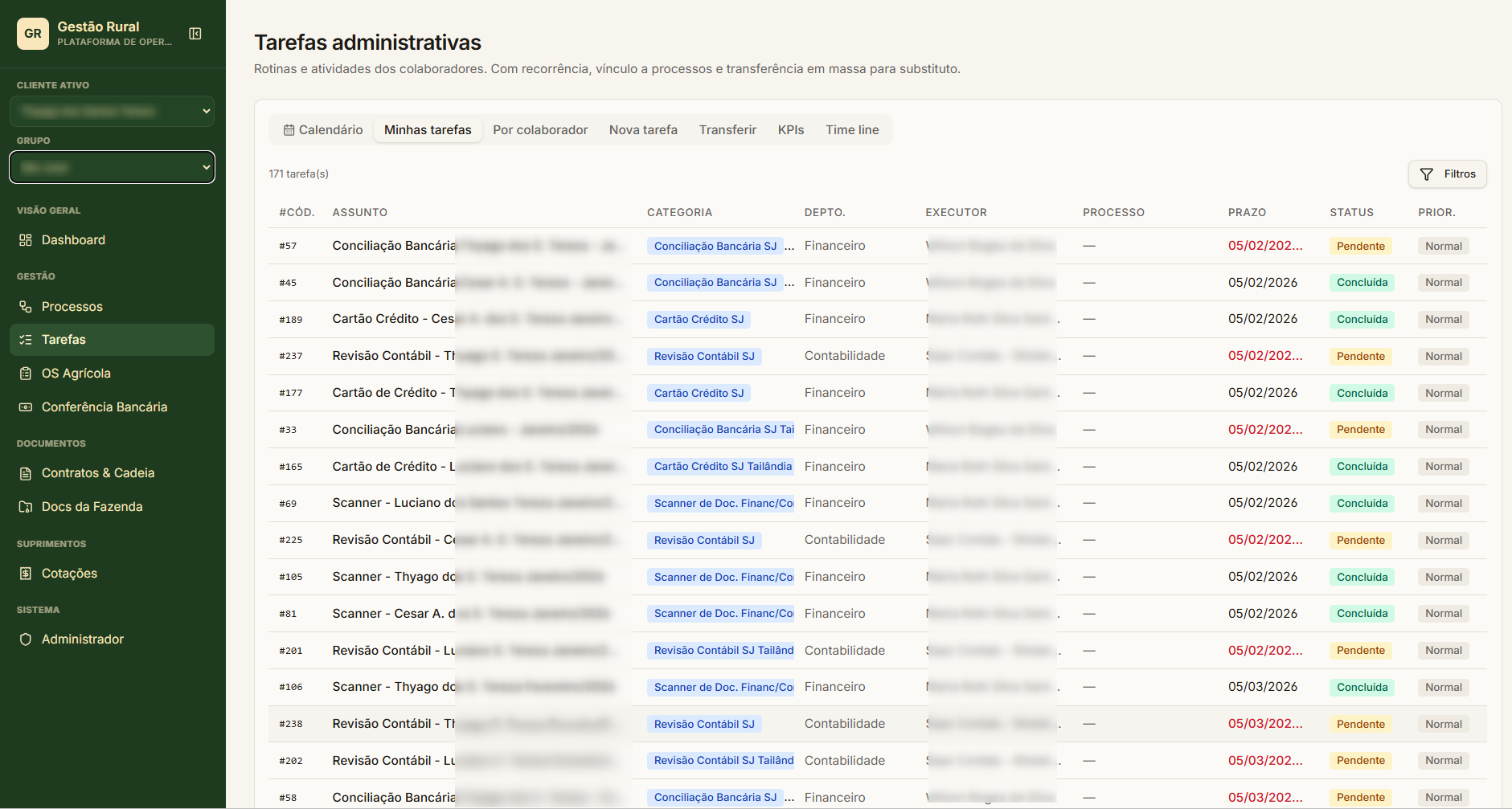Open OS Agrícola page
This screenshot has height=809, width=1512.
pyautogui.click(x=112, y=374)
